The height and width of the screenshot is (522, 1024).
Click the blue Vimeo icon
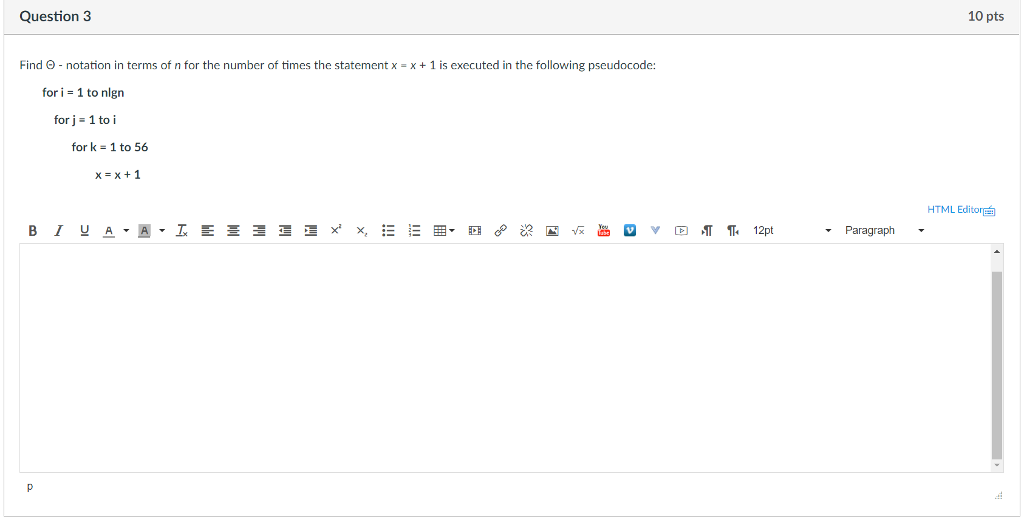[x=630, y=231]
